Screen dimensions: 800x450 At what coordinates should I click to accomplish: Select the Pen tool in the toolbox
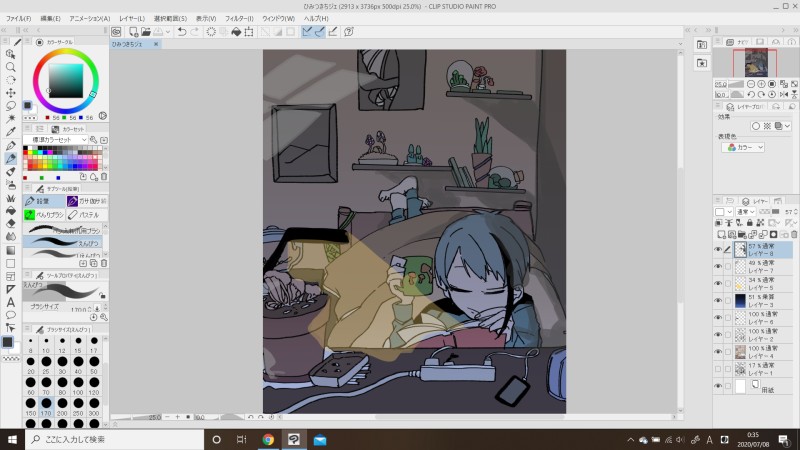pyautogui.click(x=10, y=145)
